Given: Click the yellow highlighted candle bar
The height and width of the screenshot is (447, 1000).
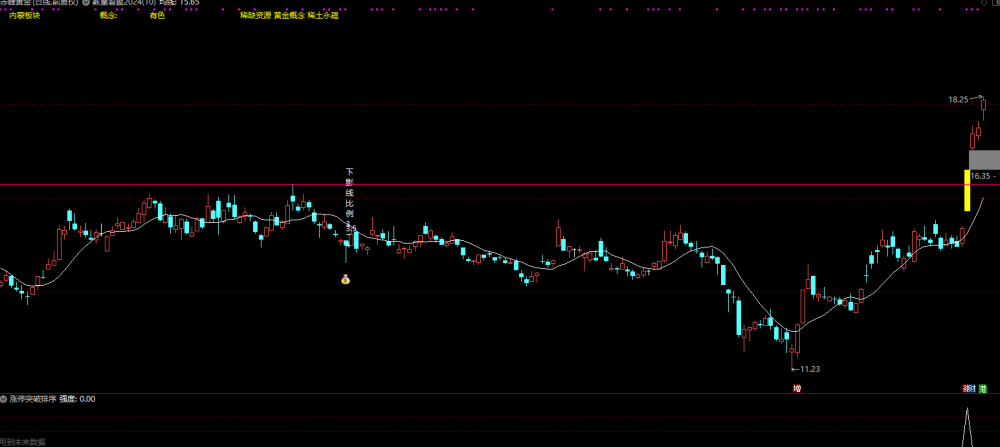Looking at the screenshot, I should tap(967, 189).
